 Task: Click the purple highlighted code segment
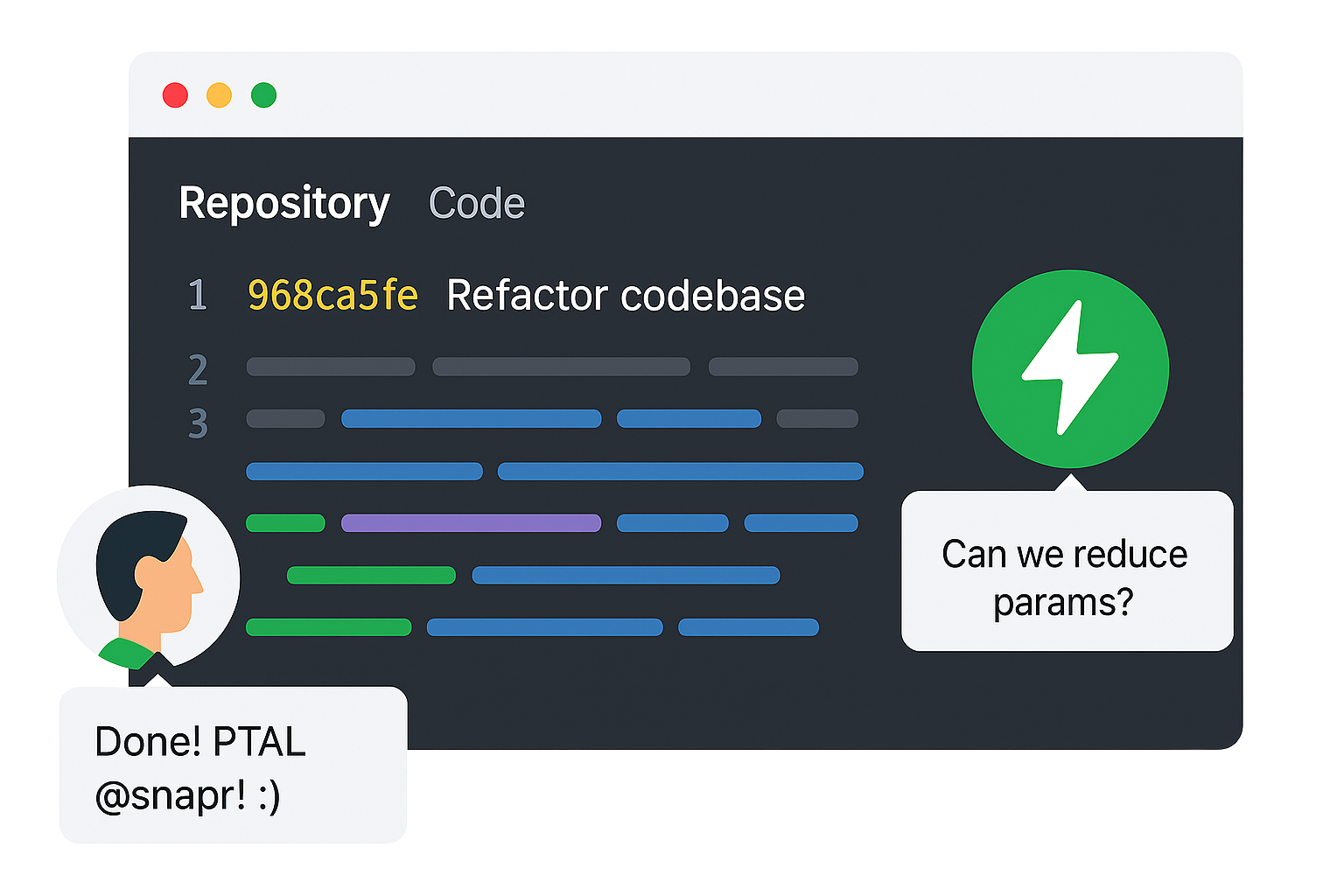472,522
